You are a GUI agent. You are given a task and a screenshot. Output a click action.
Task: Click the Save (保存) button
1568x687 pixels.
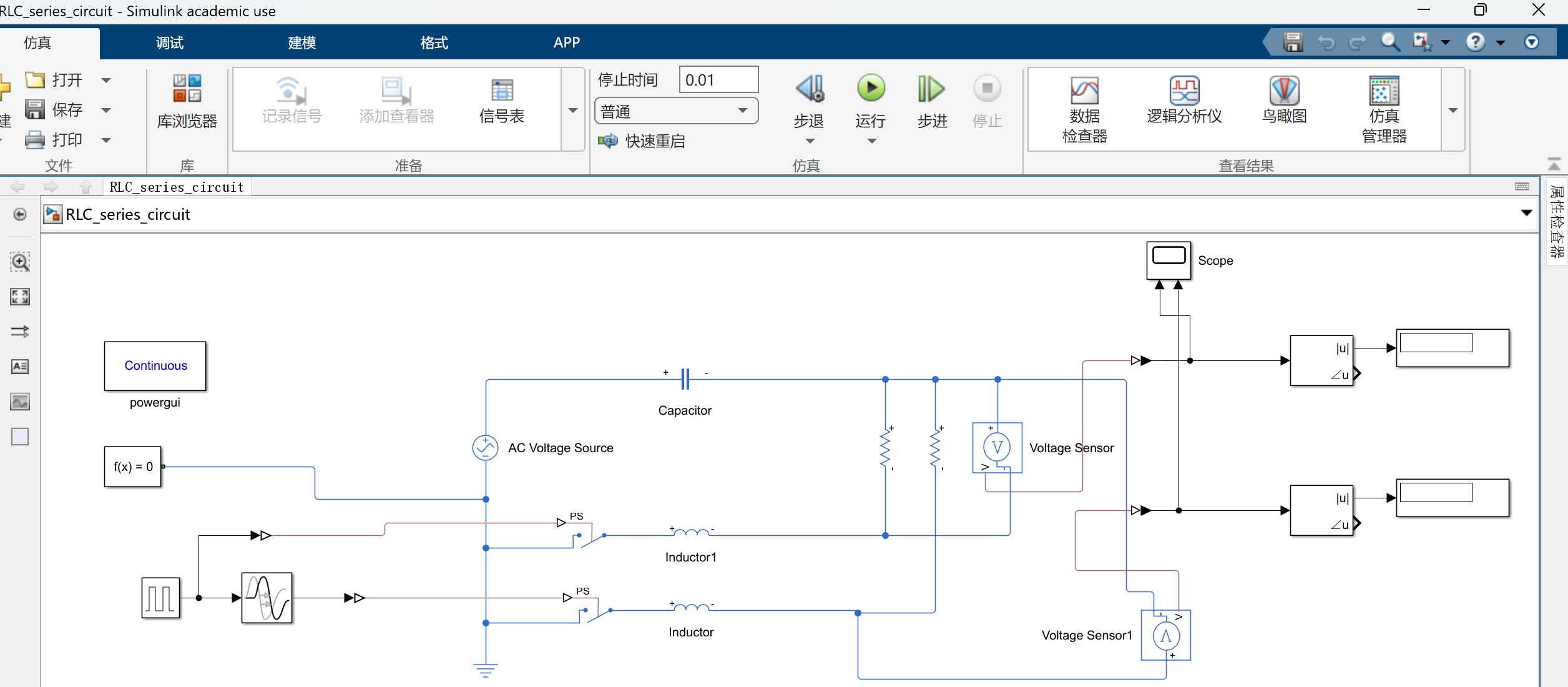55,110
